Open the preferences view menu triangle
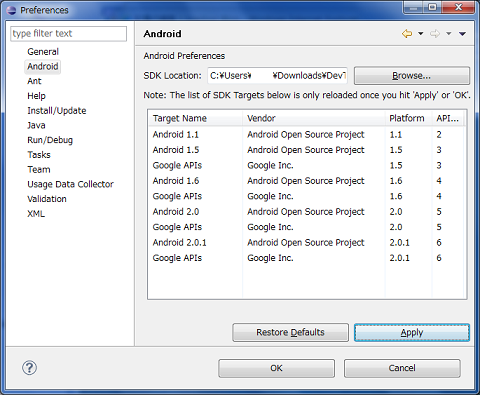The height and width of the screenshot is (395, 480). pos(462,34)
